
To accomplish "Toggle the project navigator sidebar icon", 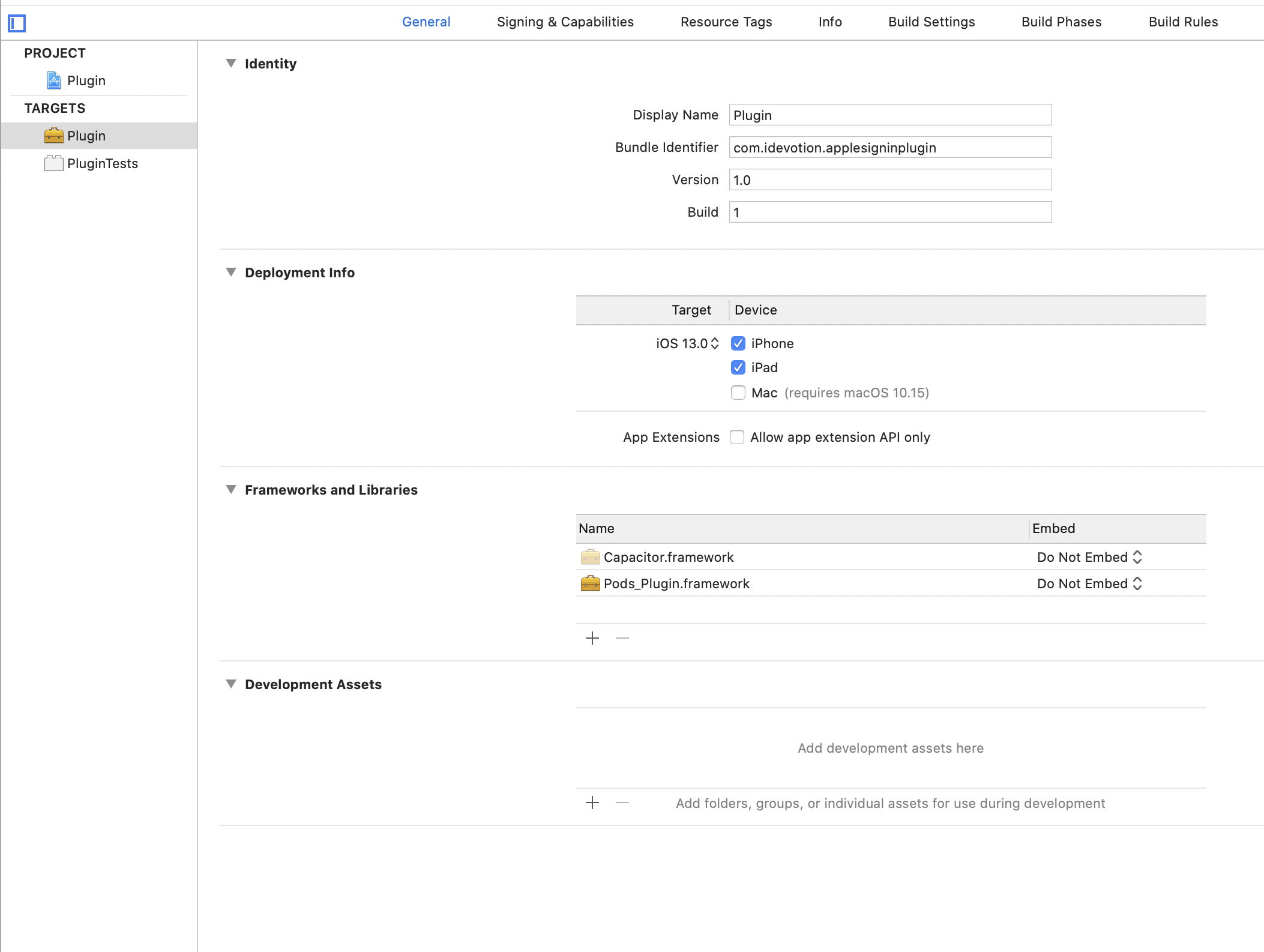I will click(x=17, y=23).
